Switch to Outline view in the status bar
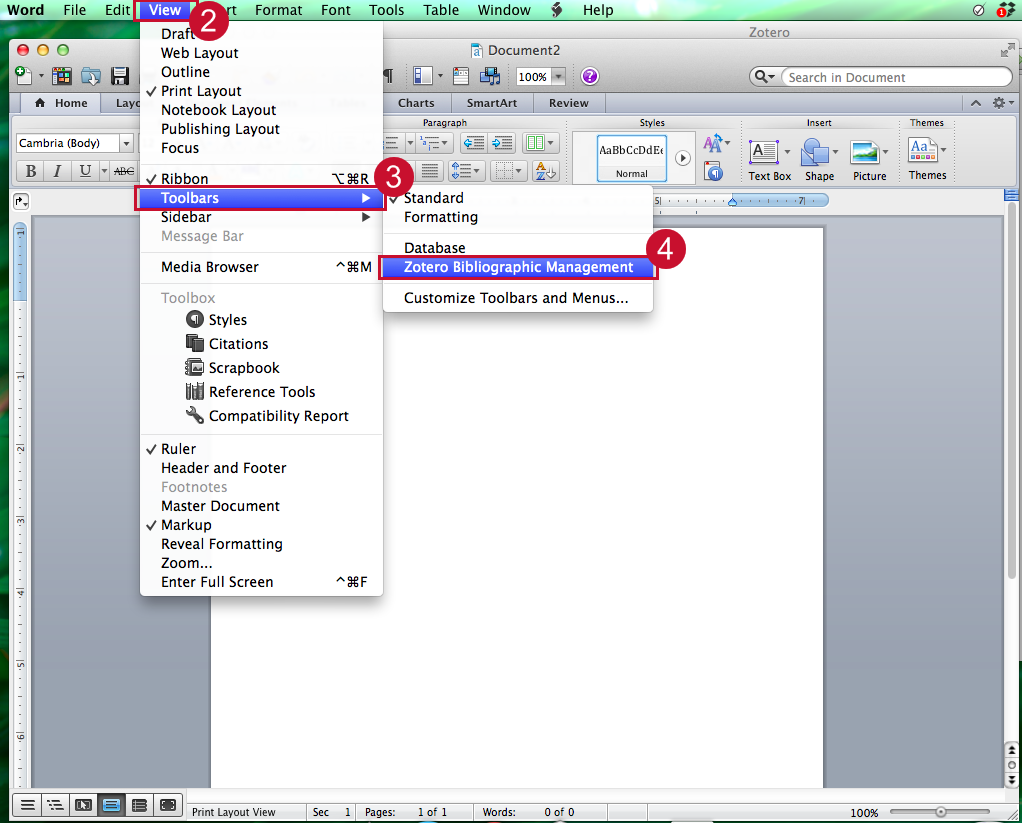 (55, 805)
